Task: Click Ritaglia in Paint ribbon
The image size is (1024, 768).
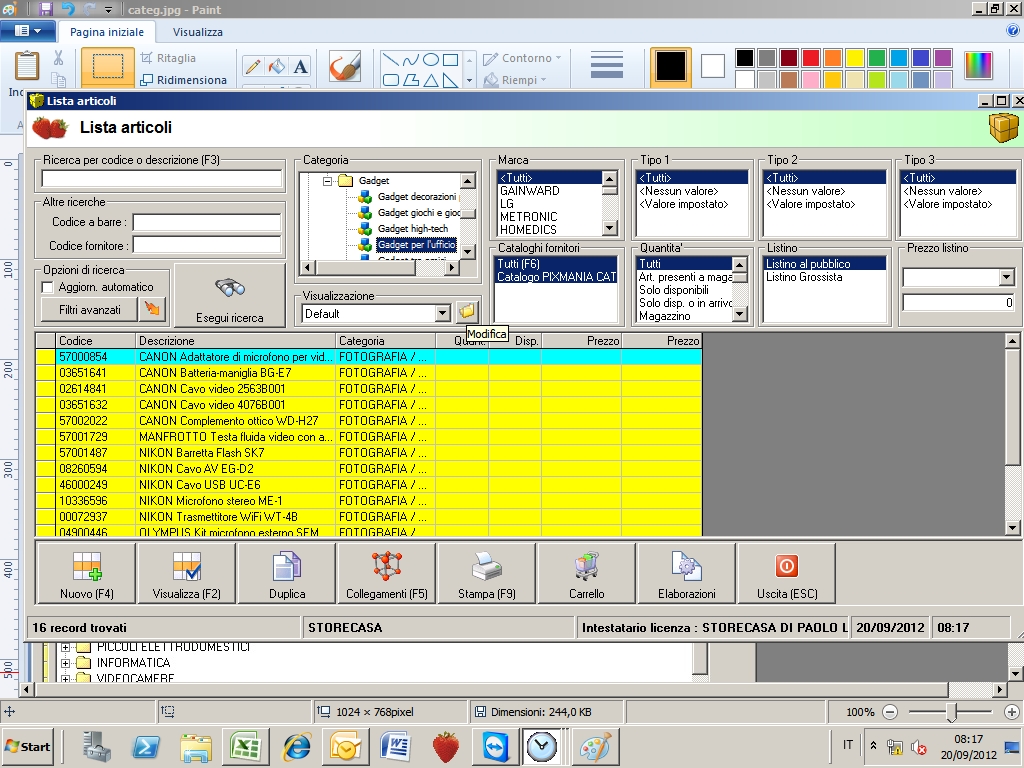Action: click(168, 58)
